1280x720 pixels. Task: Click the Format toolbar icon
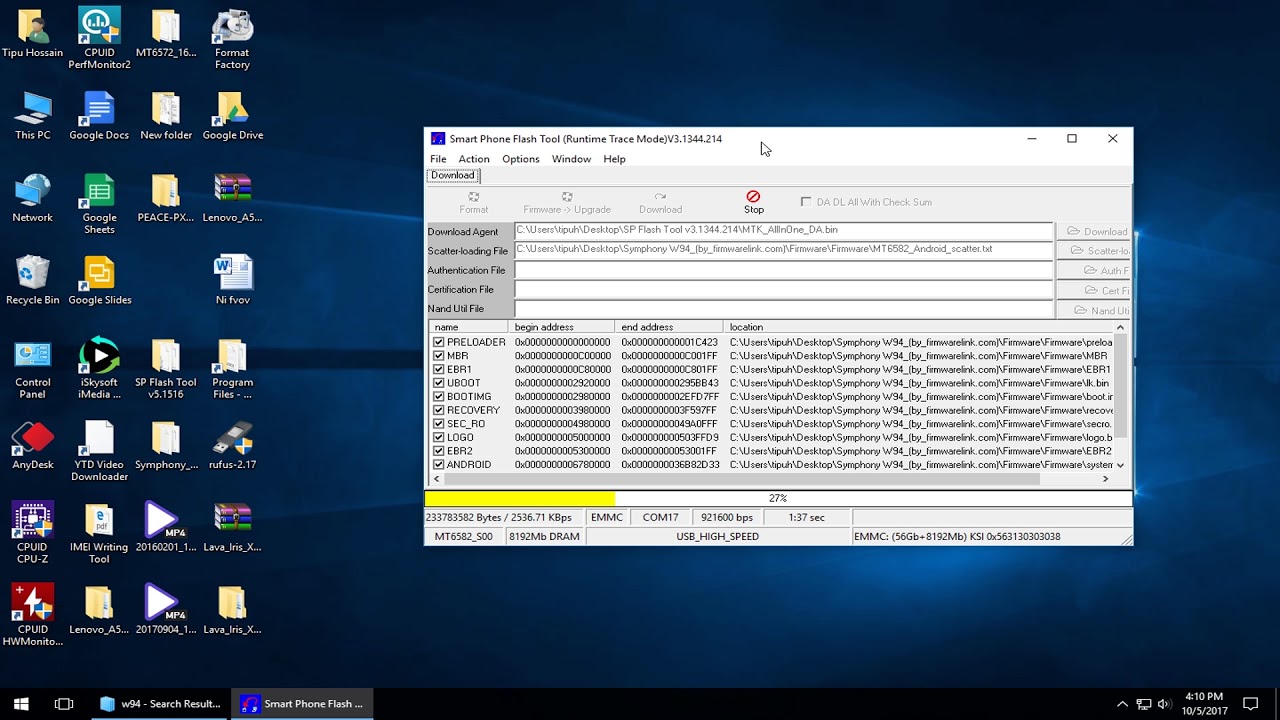tap(473, 202)
